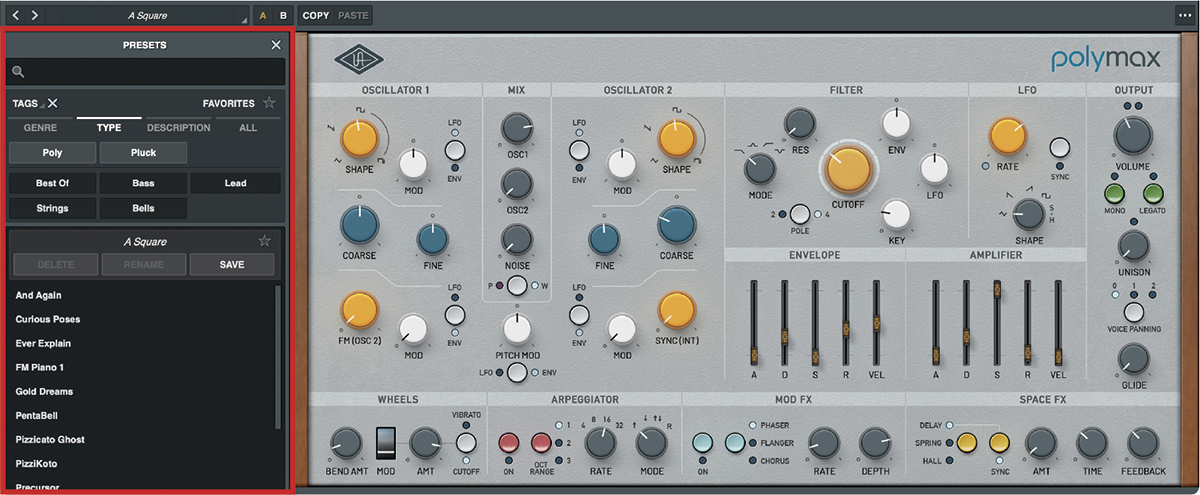Image resolution: width=1200 pixels, height=495 pixels.
Task: Click the Mod wheel control
Action: point(386,444)
